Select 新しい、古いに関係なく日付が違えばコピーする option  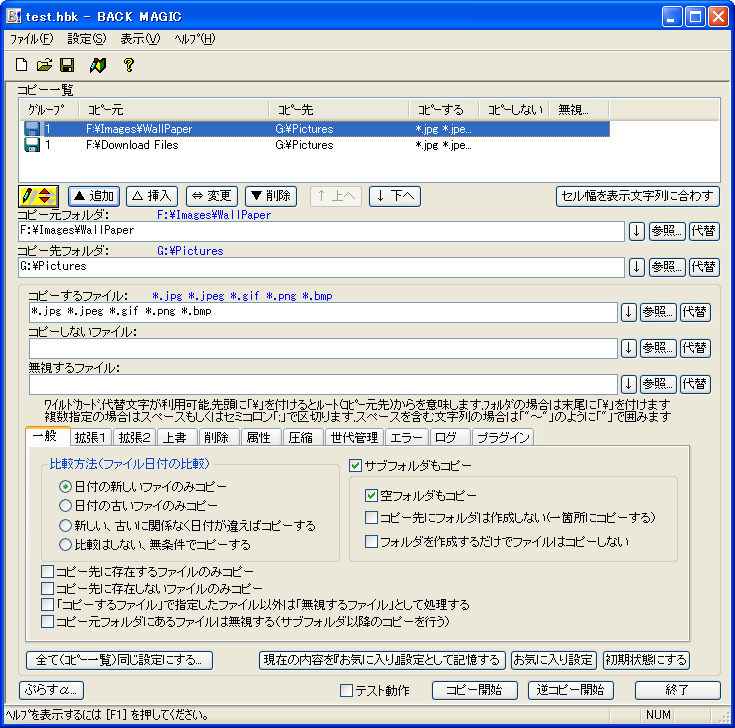coord(65,525)
